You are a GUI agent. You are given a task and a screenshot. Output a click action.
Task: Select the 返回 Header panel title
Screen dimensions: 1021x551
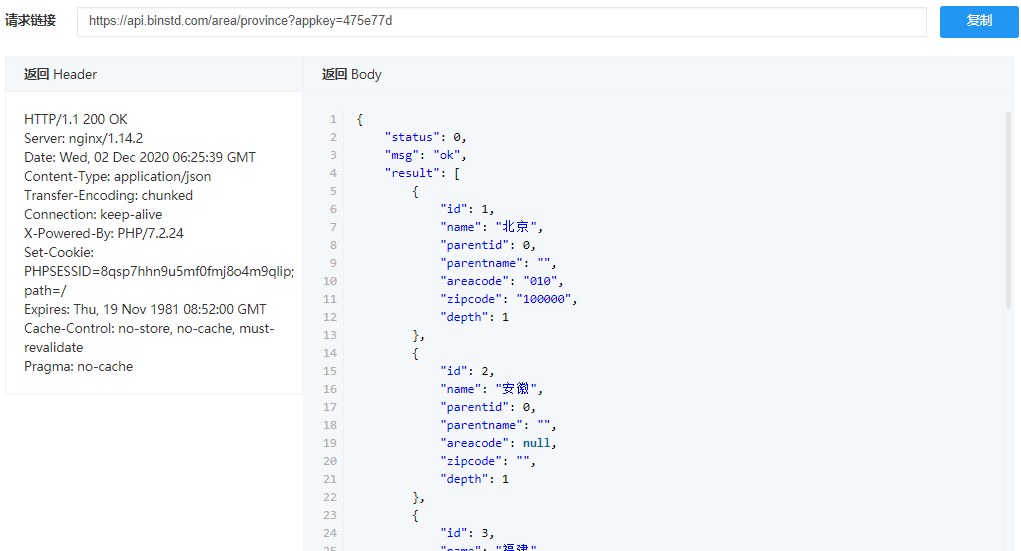pyautogui.click(x=61, y=74)
